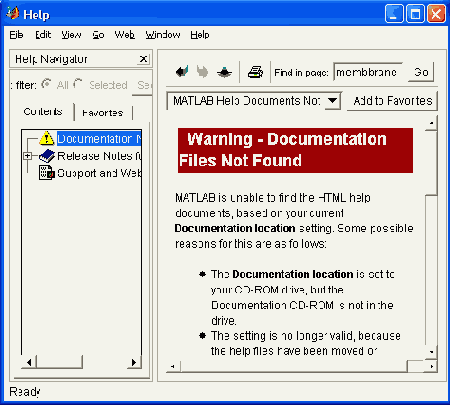Click Warning - Documentation Files Not Found heading

(x=295, y=150)
